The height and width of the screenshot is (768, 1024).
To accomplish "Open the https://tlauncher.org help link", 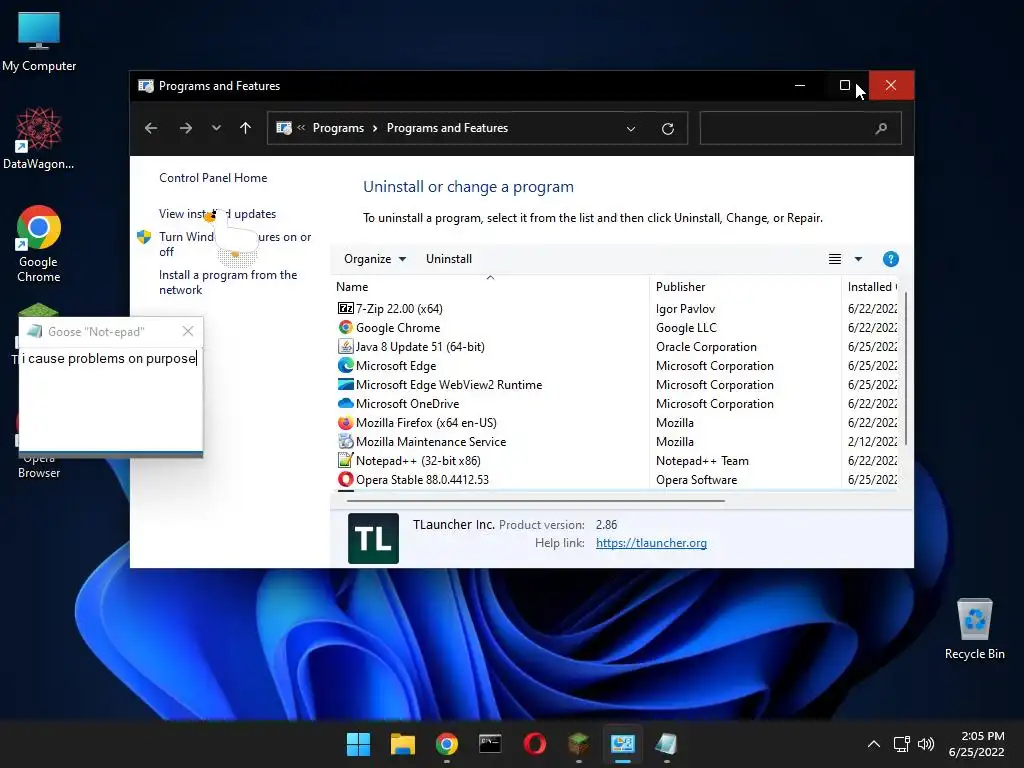I will tap(651, 543).
